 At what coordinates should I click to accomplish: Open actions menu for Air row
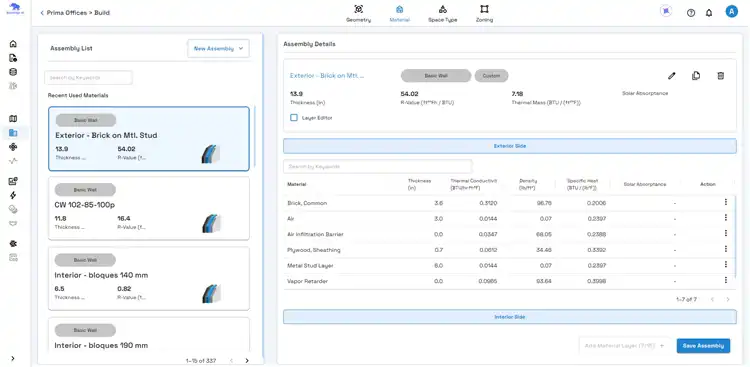tap(725, 218)
